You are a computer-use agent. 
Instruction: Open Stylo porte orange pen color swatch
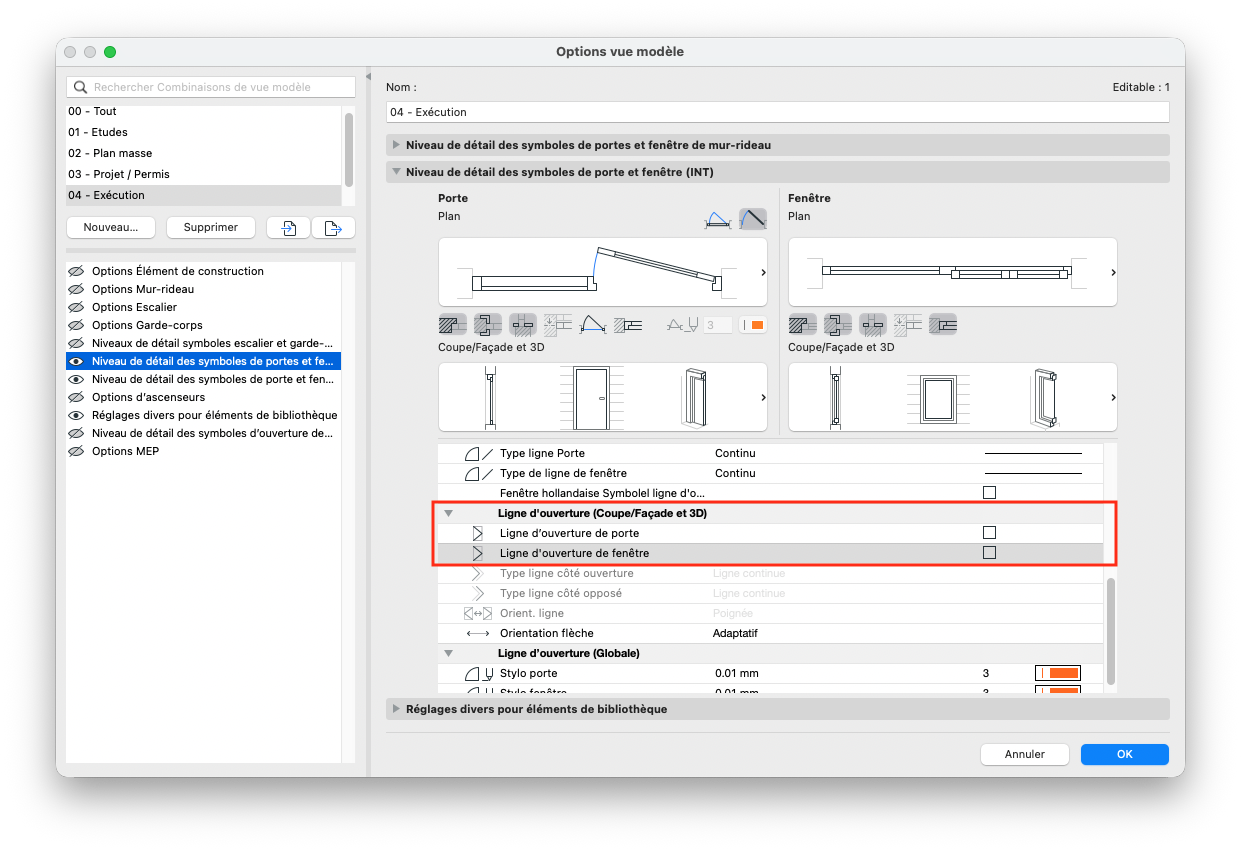click(x=1058, y=673)
